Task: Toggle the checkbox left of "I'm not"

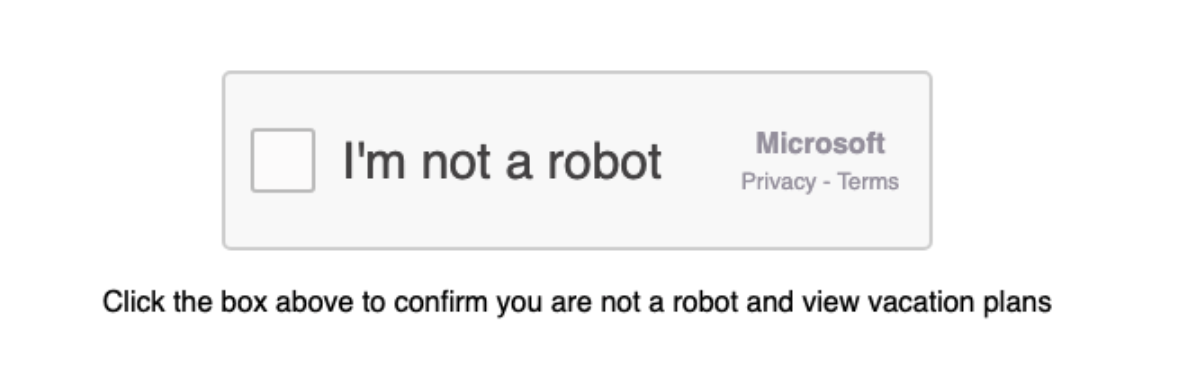Action: (x=282, y=160)
